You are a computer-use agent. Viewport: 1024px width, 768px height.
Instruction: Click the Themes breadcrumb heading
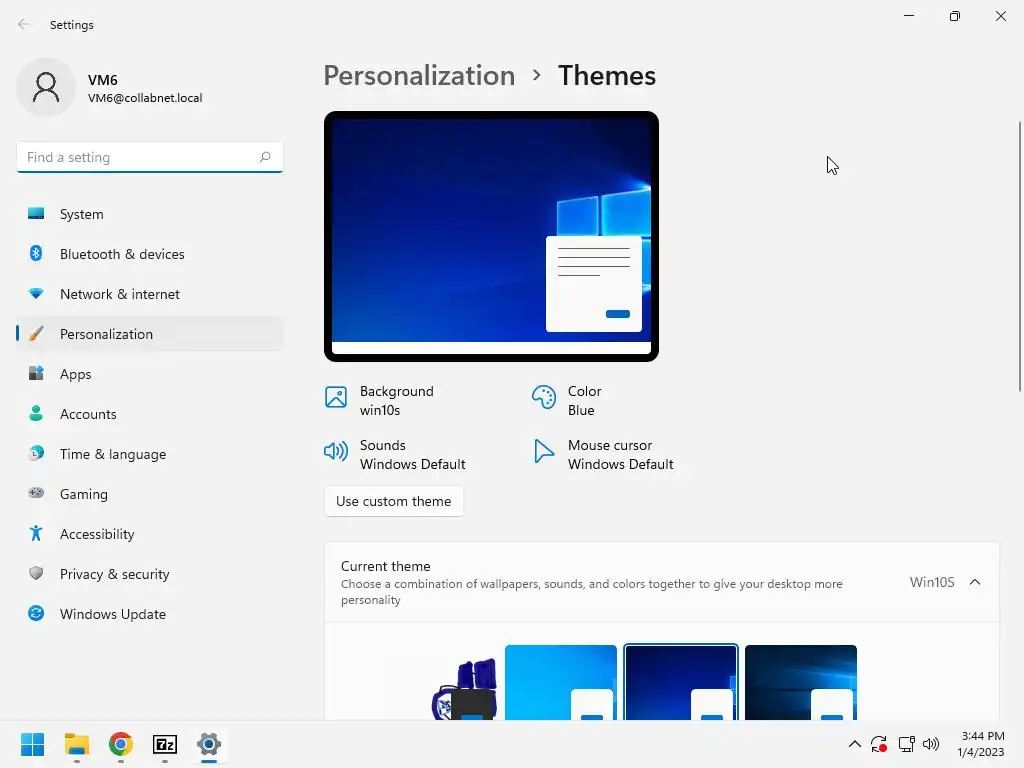[607, 76]
